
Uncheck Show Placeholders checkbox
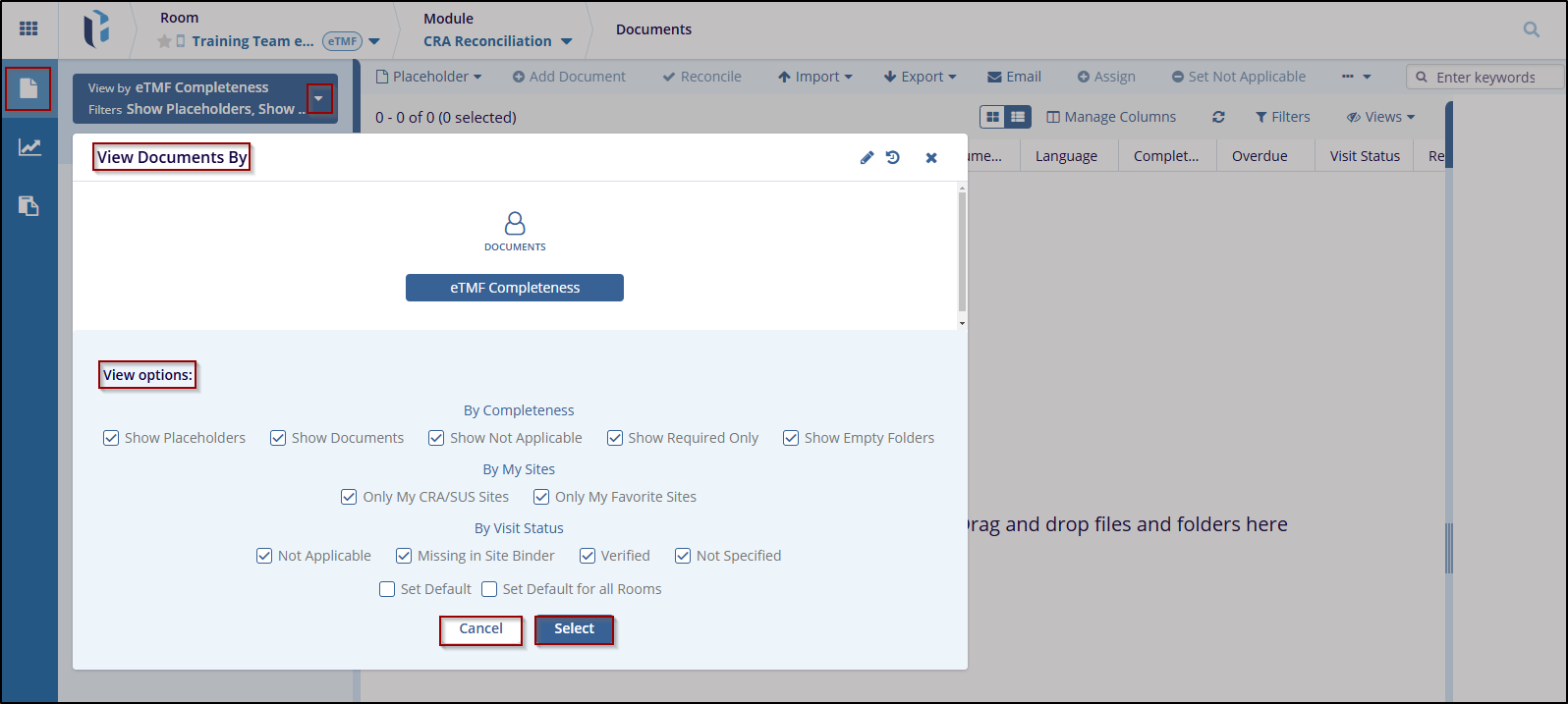[111, 438]
